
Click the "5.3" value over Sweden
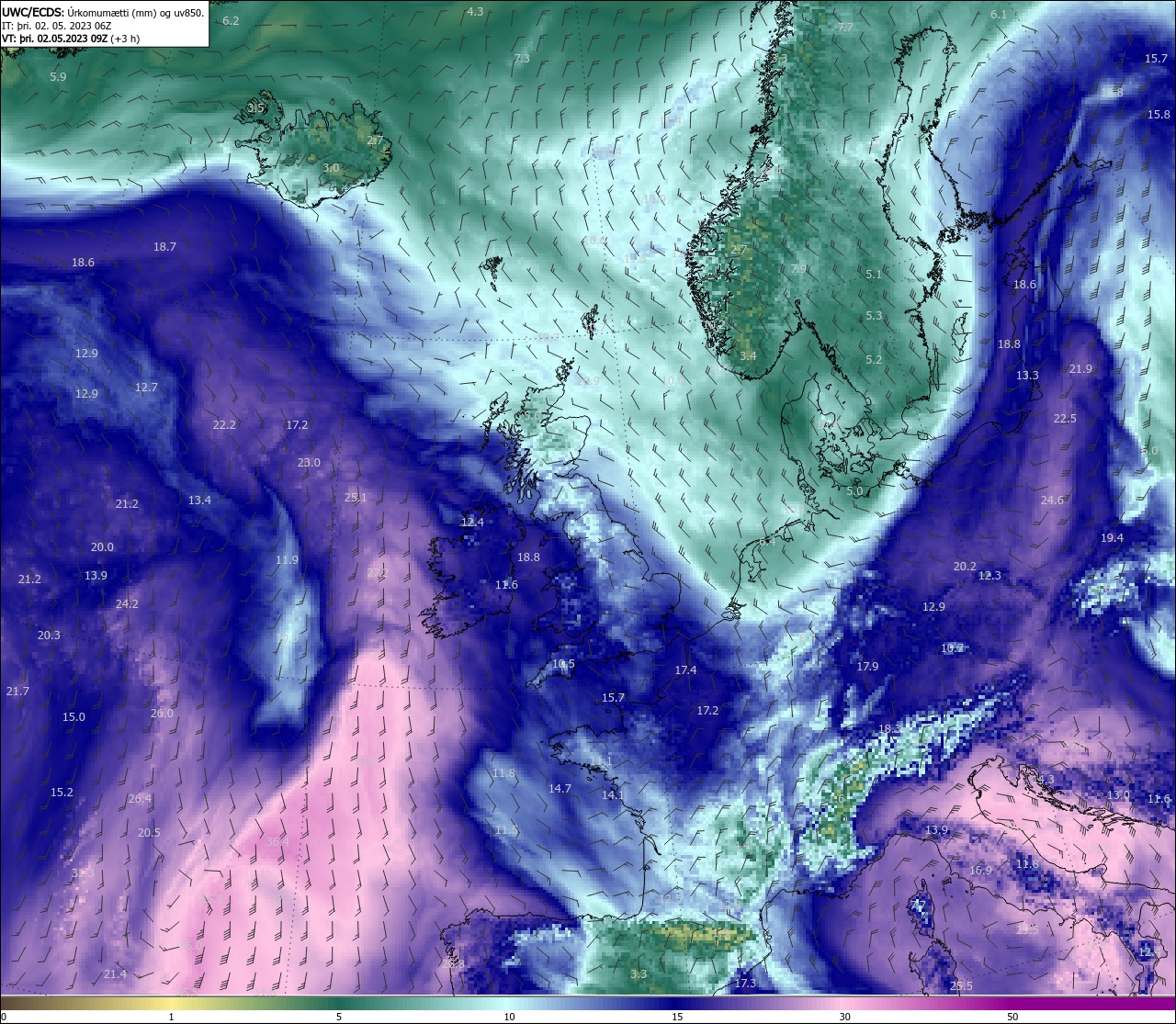pyautogui.click(x=874, y=316)
